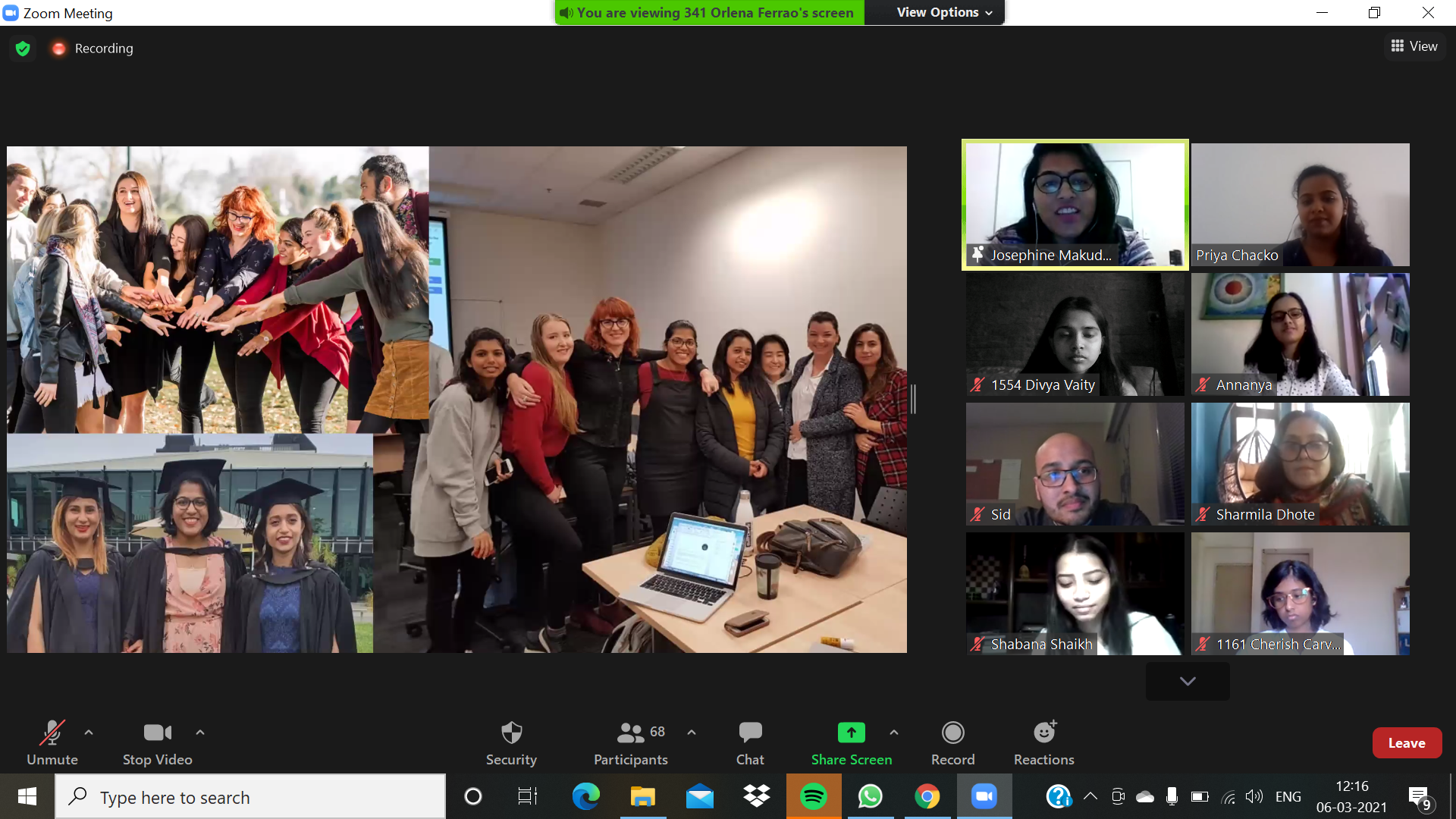Open Task View on the taskbar
Viewport: 1456px width, 819px height.
(x=527, y=796)
